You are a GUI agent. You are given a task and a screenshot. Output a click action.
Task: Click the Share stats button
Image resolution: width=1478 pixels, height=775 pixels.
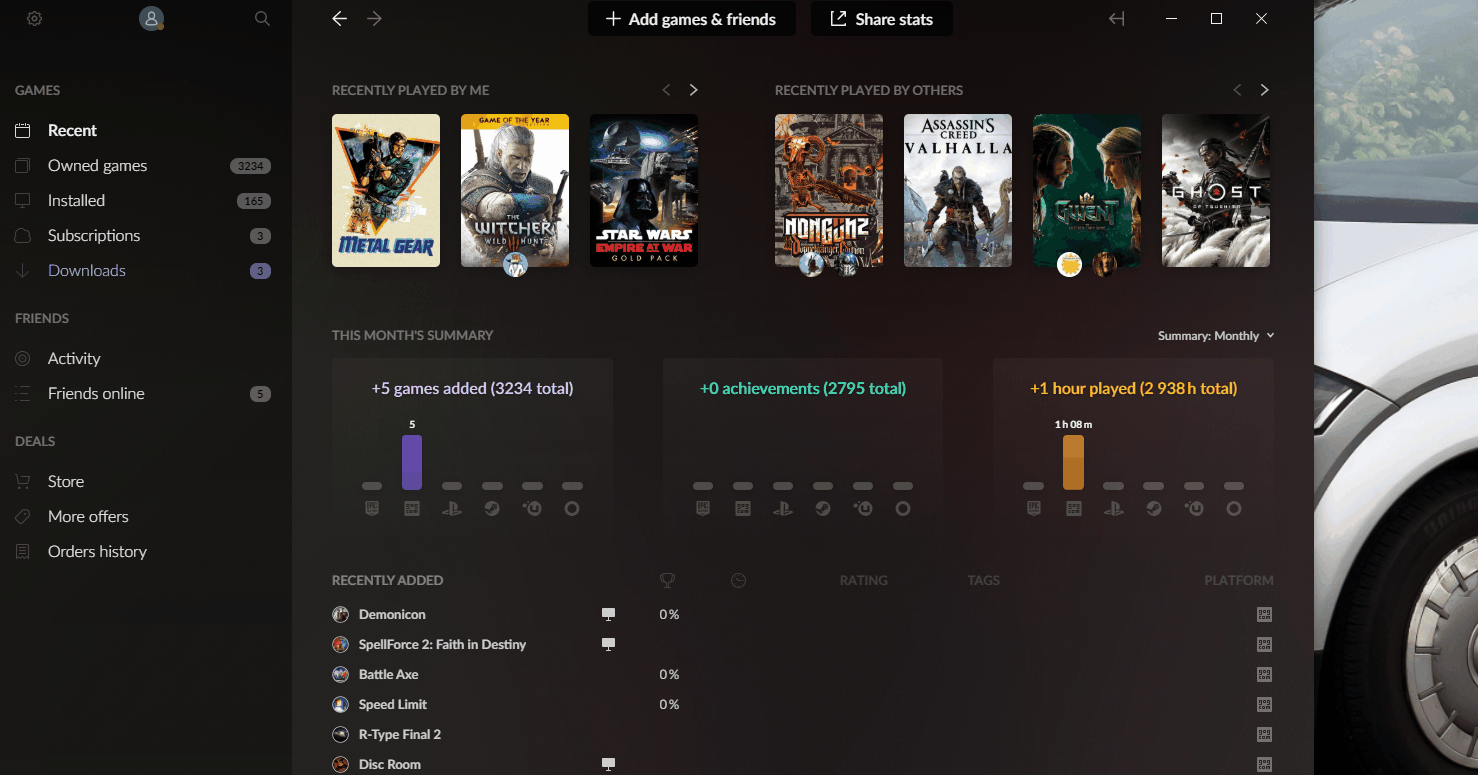(881, 19)
